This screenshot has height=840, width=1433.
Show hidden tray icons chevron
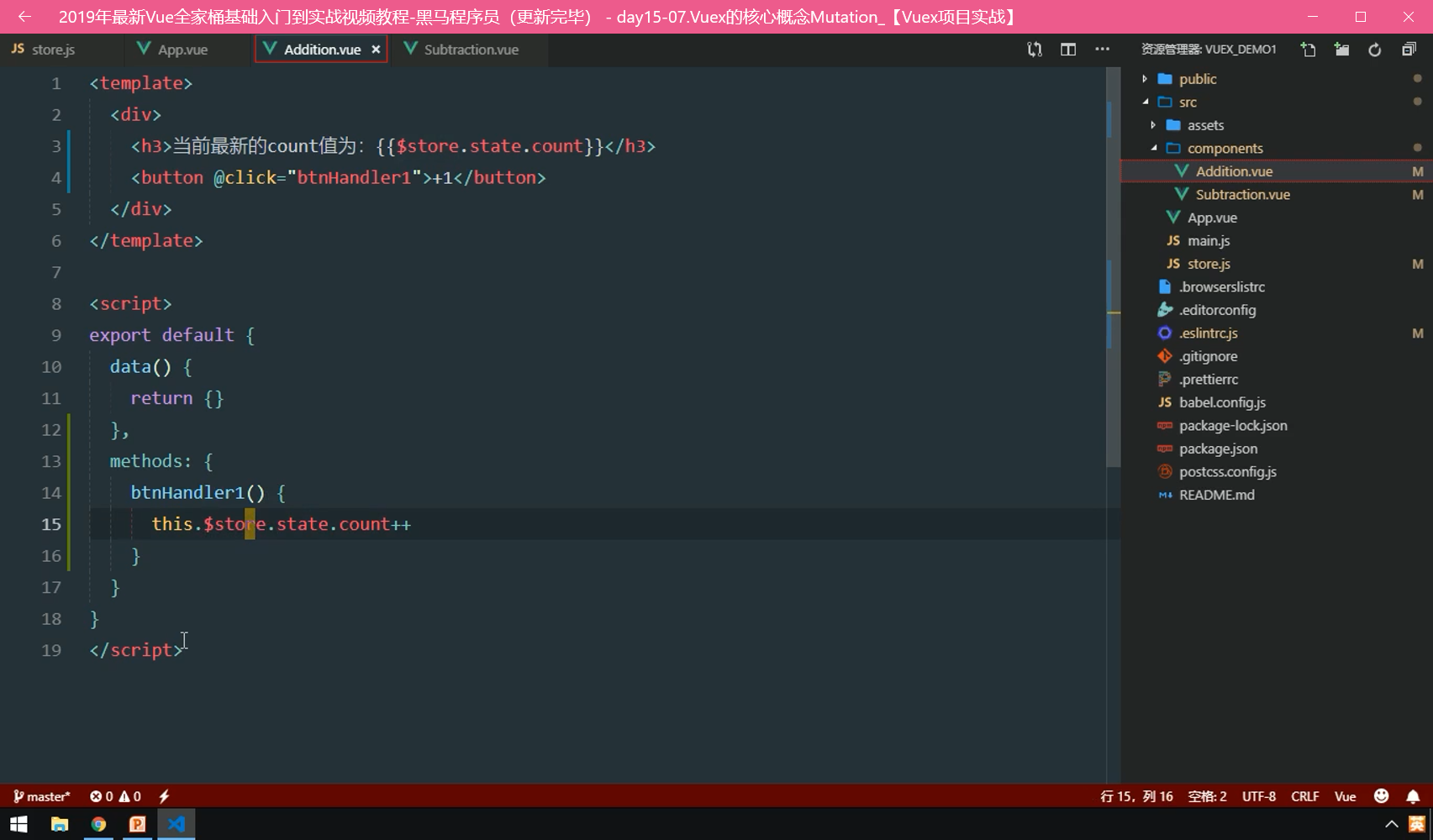click(x=1392, y=824)
